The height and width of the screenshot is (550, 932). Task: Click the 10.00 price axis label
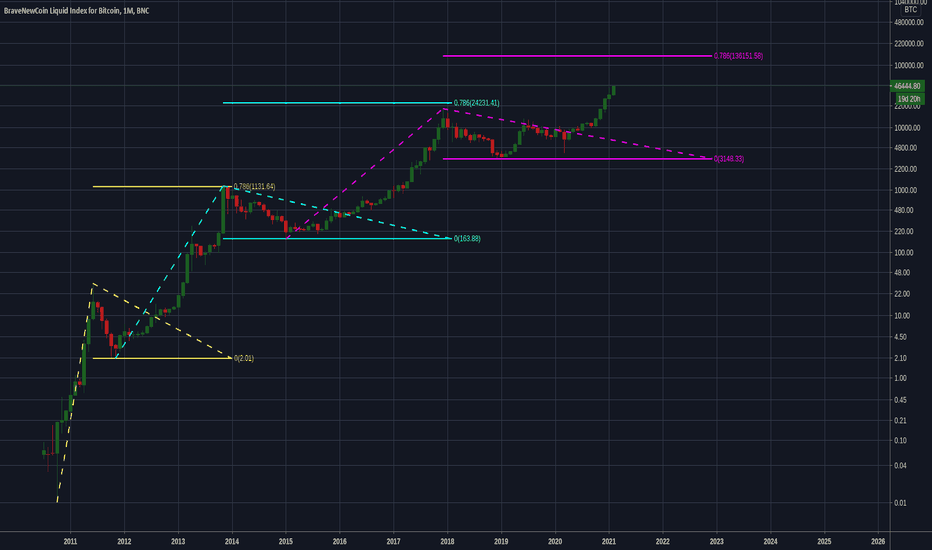point(902,316)
